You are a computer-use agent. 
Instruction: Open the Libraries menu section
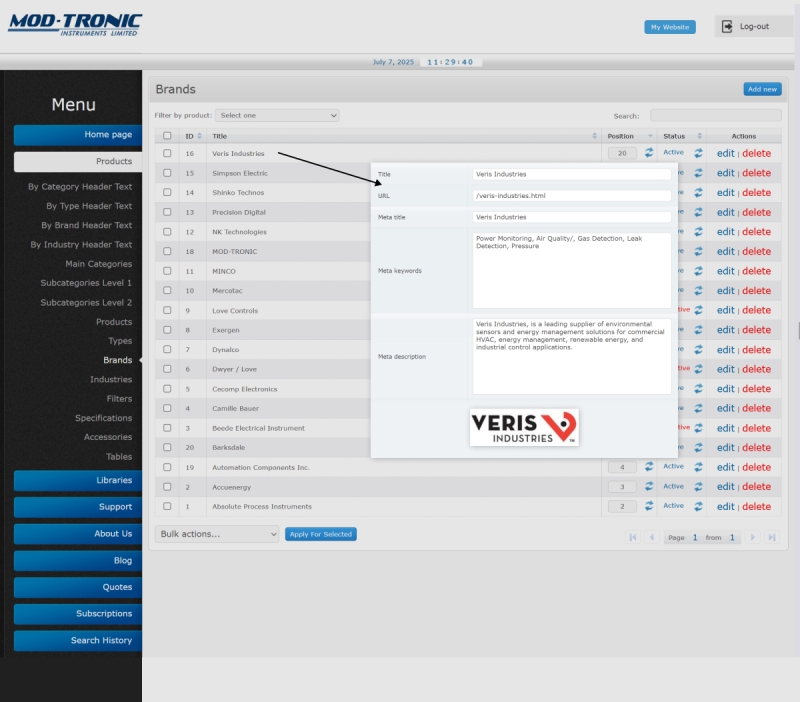pos(78,481)
